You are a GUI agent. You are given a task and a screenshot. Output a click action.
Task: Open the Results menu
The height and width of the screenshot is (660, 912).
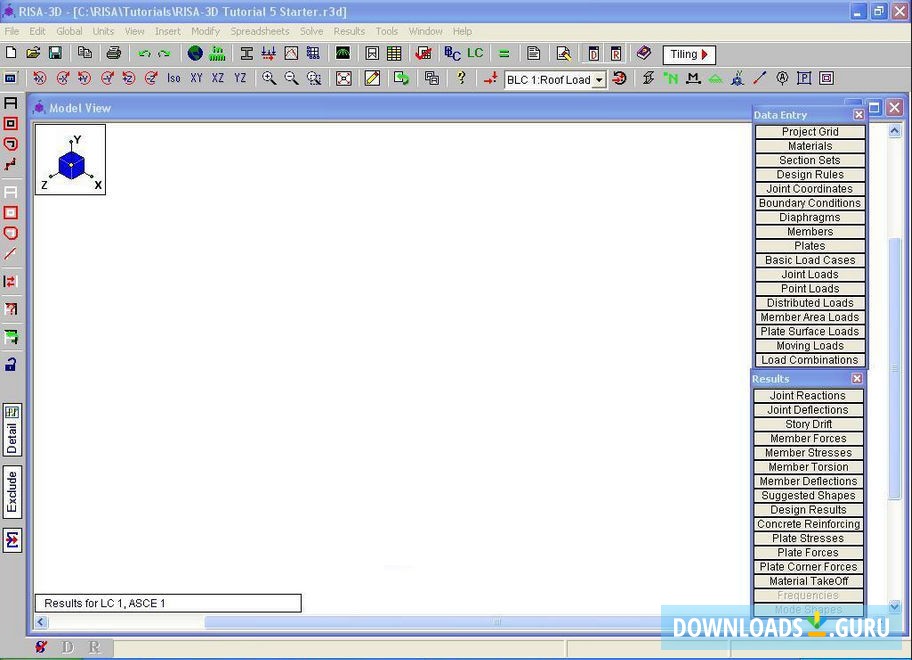coord(349,31)
